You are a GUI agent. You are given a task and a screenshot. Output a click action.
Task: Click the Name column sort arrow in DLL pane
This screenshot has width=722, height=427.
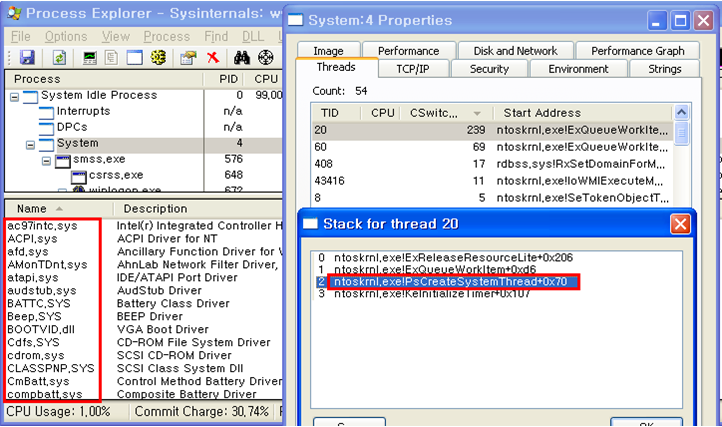[x=59, y=209]
